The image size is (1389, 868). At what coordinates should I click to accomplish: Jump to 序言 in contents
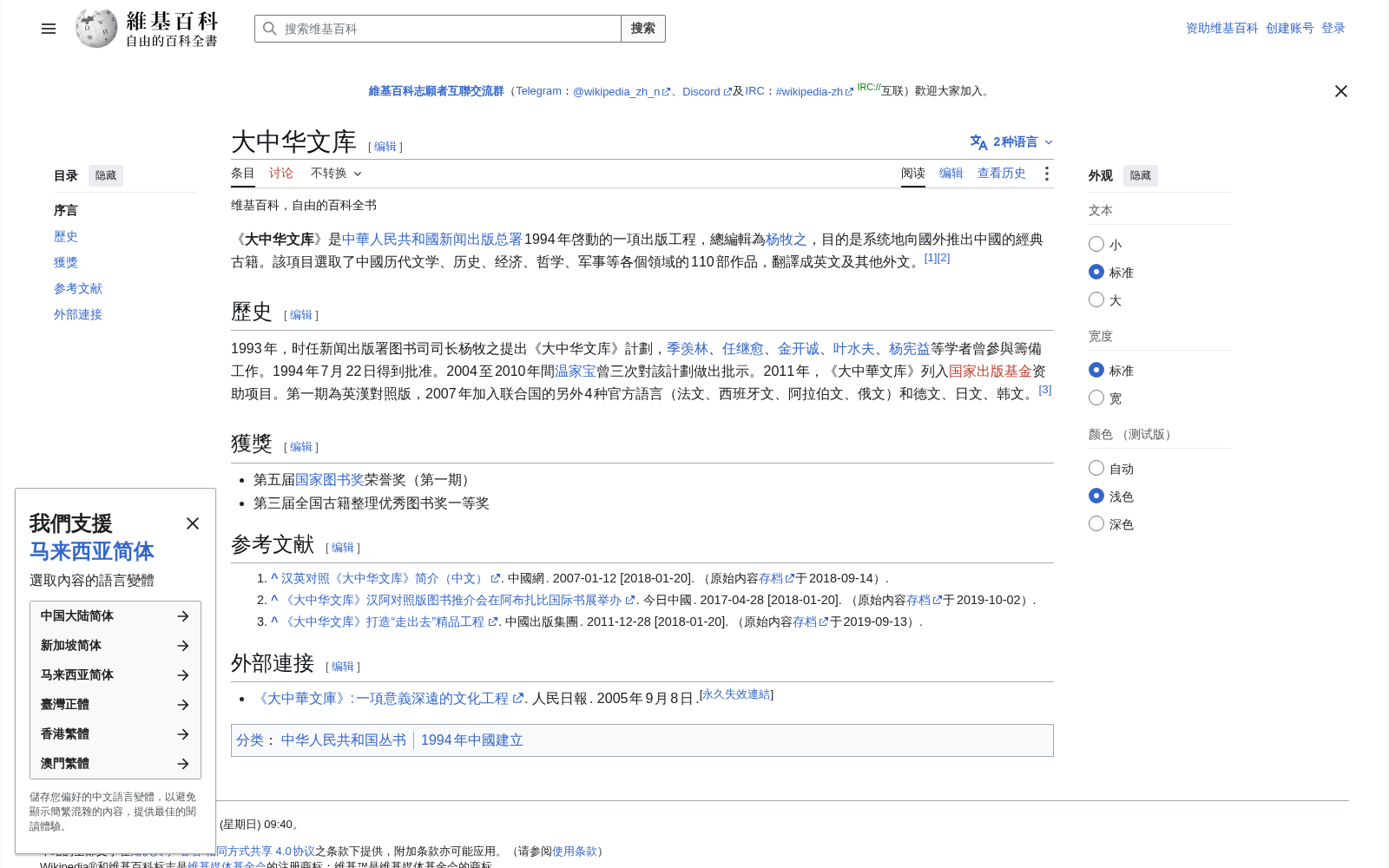pyautogui.click(x=66, y=211)
